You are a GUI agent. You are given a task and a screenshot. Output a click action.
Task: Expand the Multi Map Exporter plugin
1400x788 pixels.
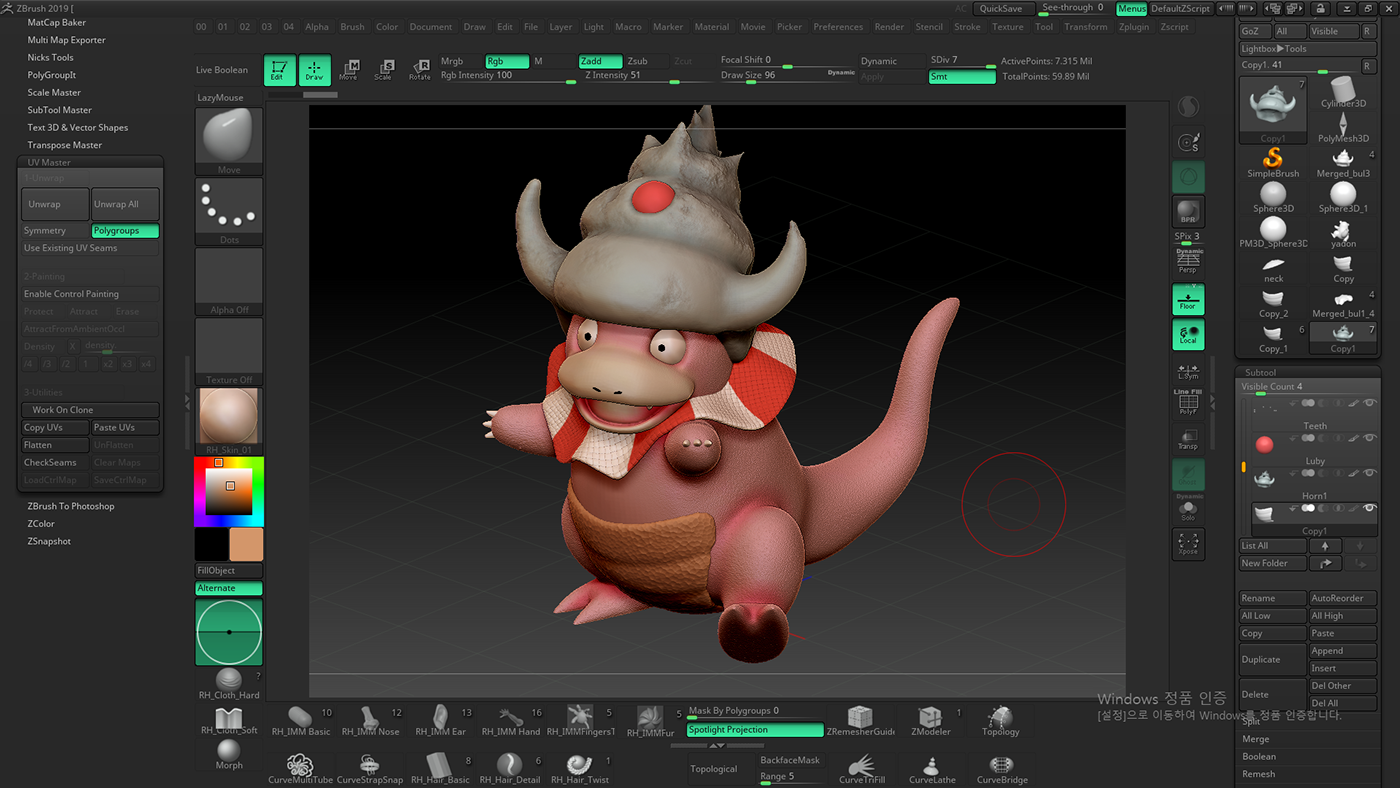(x=66, y=40)
